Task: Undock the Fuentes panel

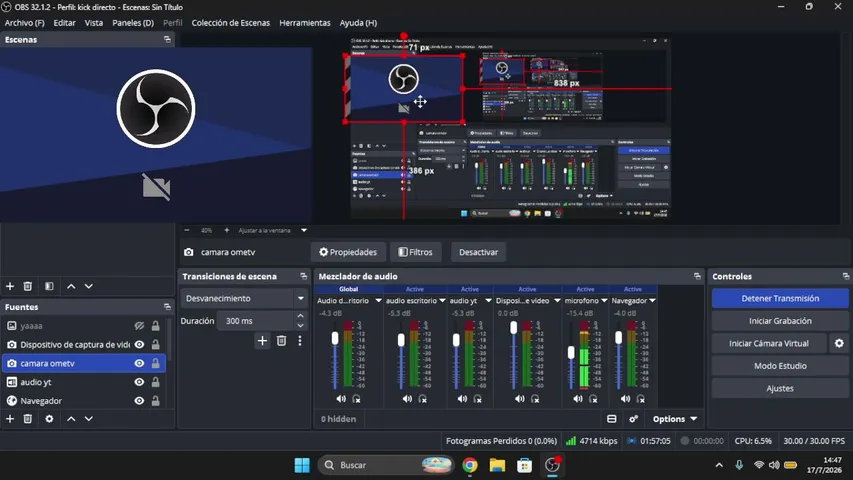Action: 167,306
